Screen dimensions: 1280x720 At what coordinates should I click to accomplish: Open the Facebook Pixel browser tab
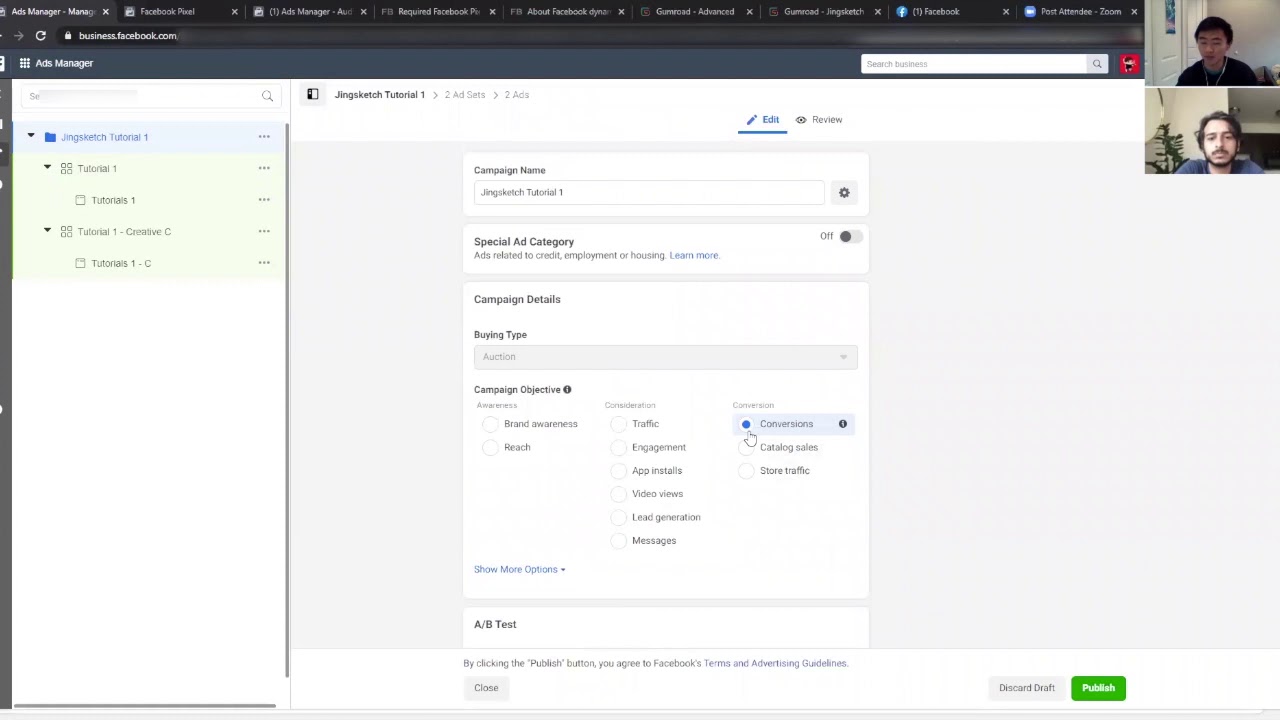(x=167, y=12)
